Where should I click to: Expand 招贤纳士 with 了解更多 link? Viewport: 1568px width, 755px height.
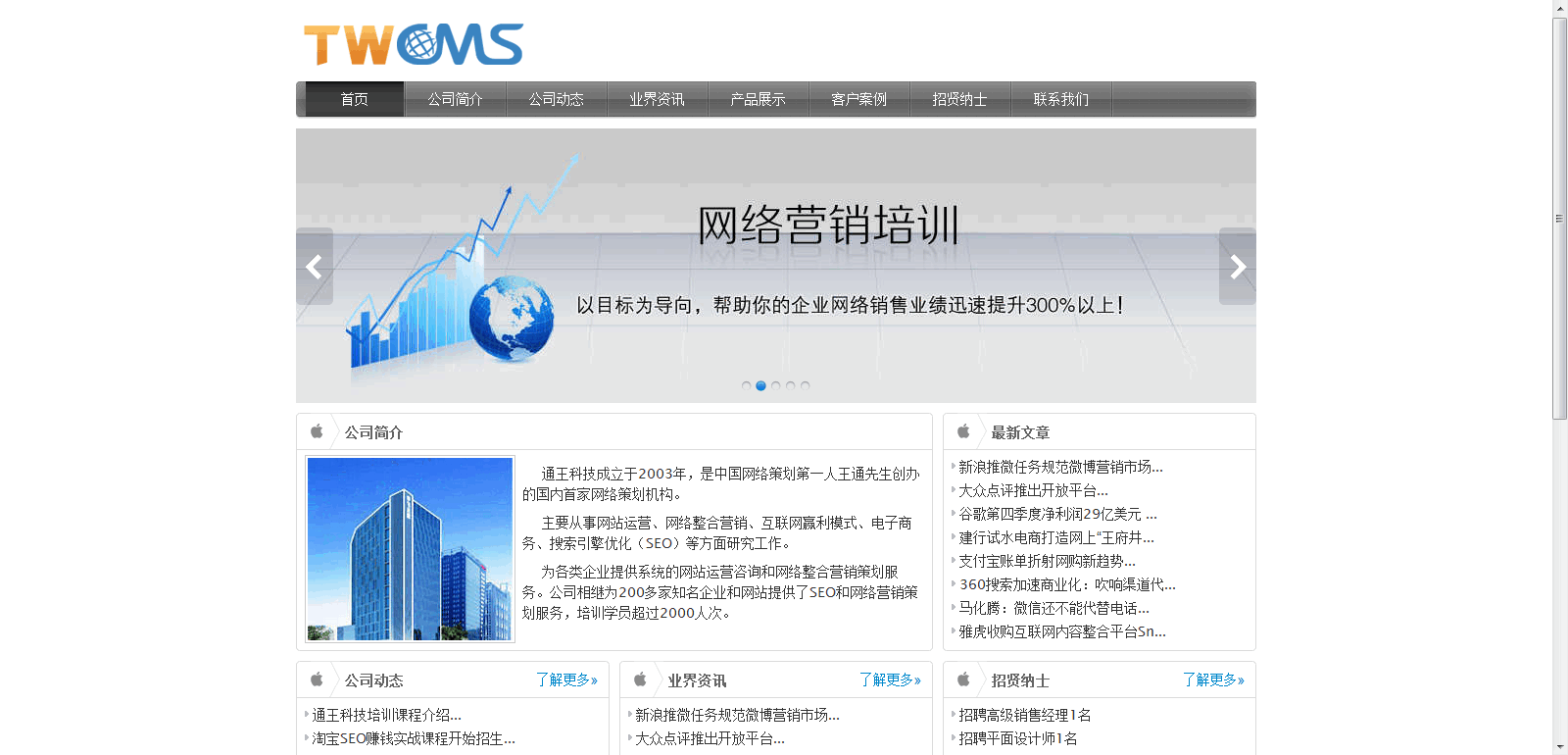coord(1213,679)
